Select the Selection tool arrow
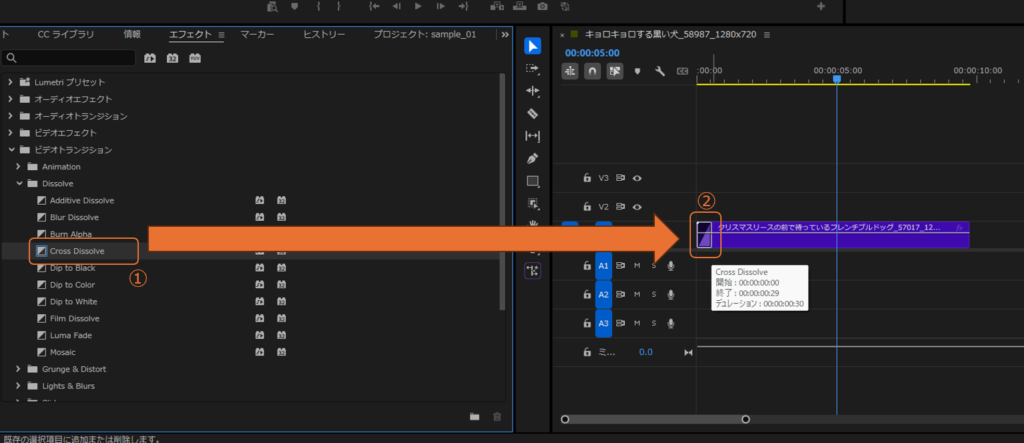 coord(533,46)
